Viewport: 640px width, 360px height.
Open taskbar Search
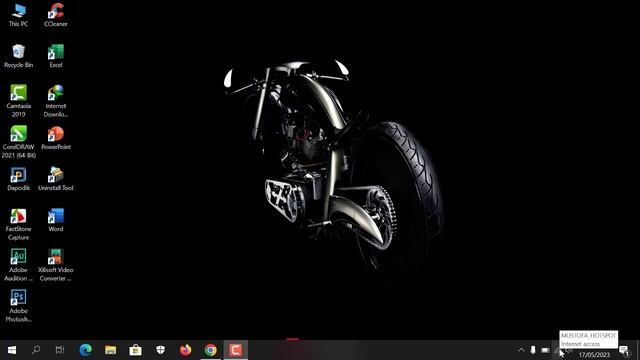(36, 350)
